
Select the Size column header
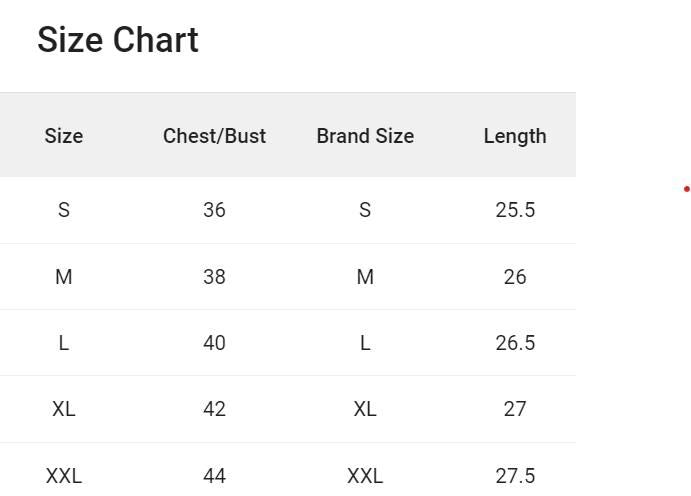coord(64,136)
